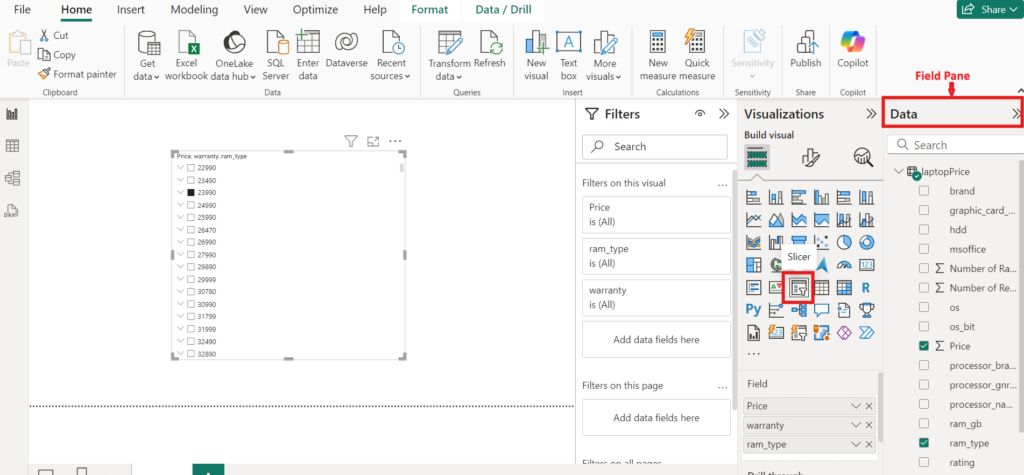
Task: Select the Slicer visualization
Action: coord(799,287)
